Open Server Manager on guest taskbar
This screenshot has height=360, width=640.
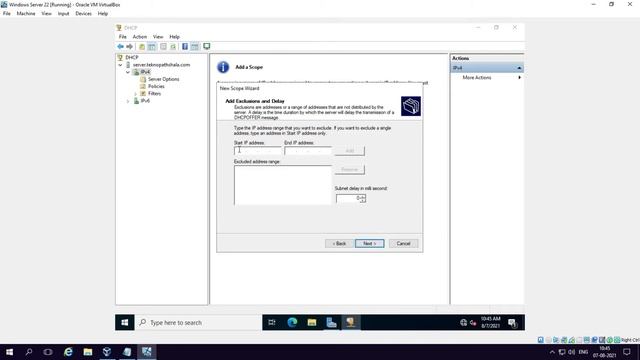[x=331, y=323]
